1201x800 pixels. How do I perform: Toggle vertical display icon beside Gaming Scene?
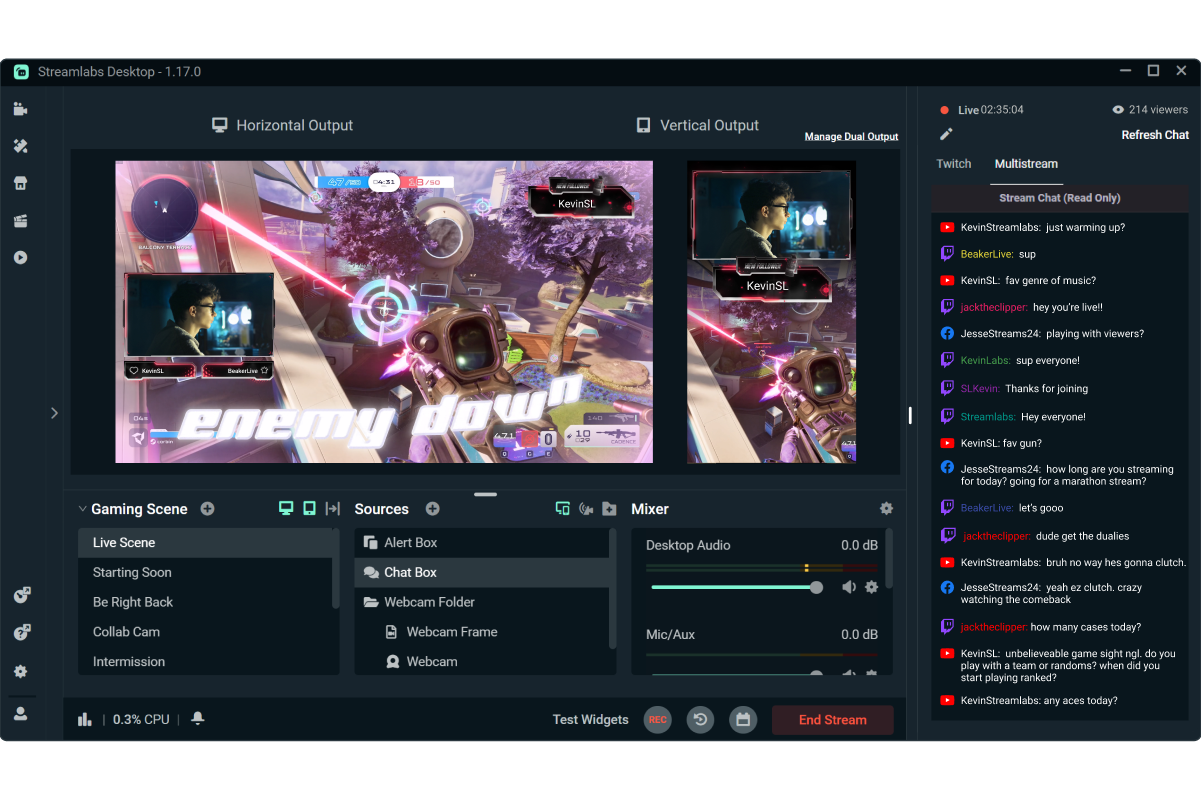[309, 509]
